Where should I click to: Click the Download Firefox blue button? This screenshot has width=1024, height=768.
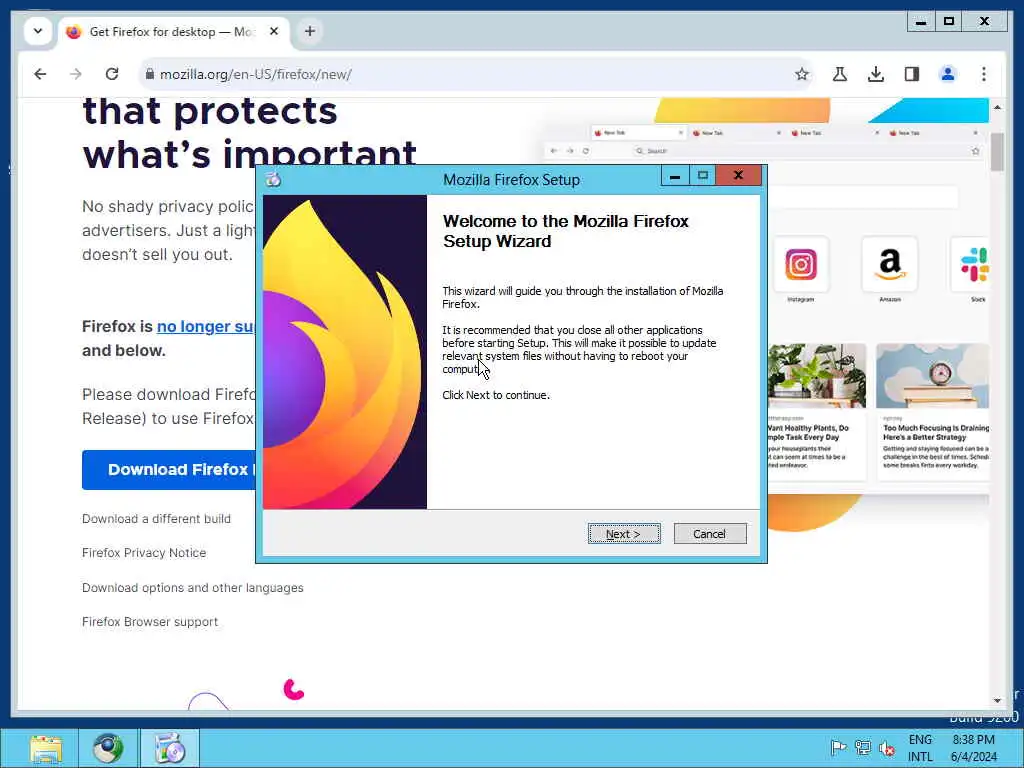[x=169, y=470]
